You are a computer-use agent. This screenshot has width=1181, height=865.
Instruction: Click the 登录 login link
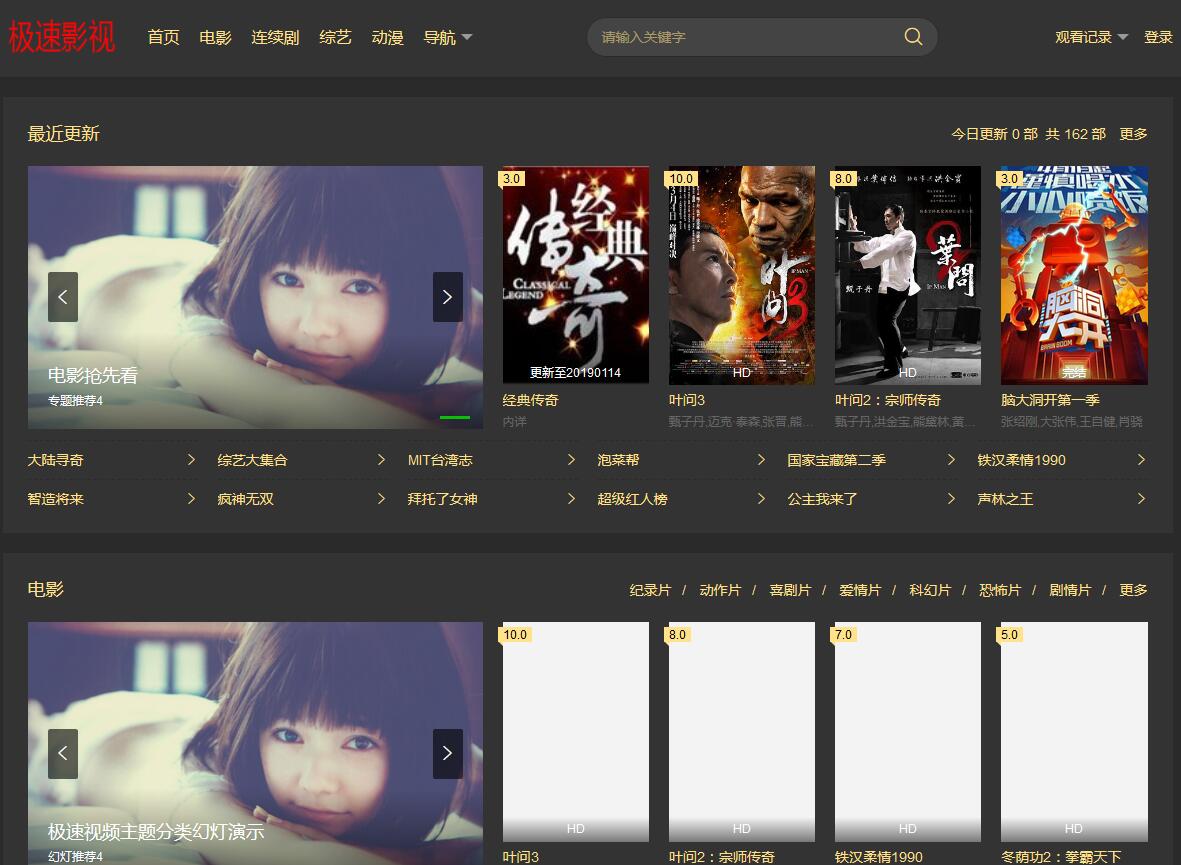[x=1158, y=37]
